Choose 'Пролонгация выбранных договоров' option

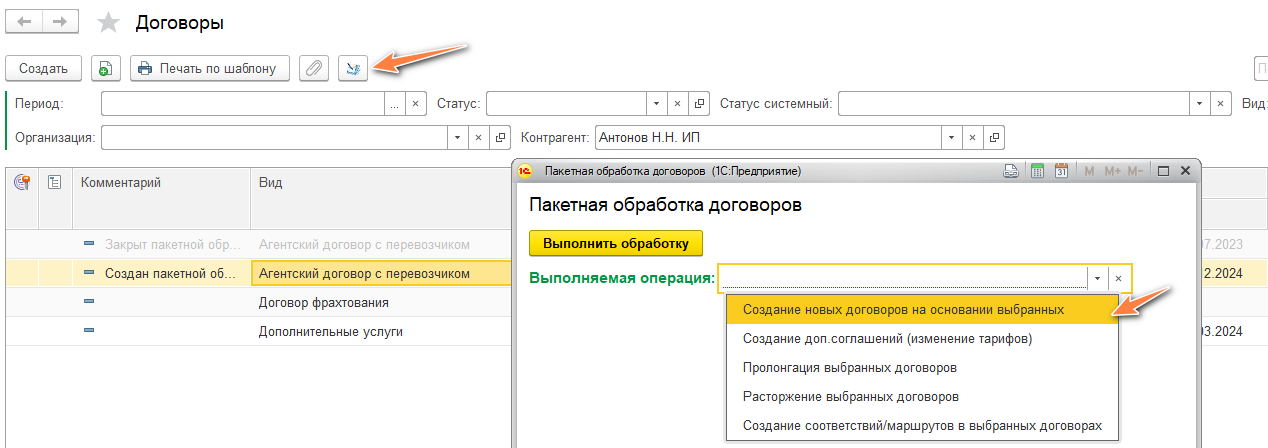[850, 368]
